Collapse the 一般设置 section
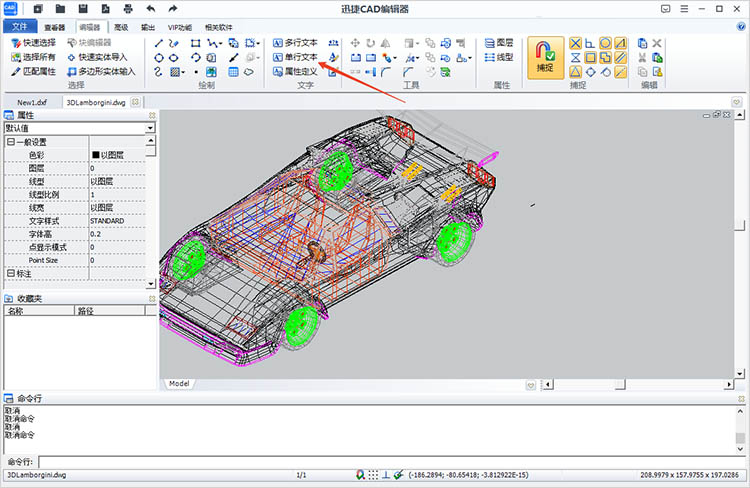Viewport: 750px width, 488px height. [x=11, y=142]
